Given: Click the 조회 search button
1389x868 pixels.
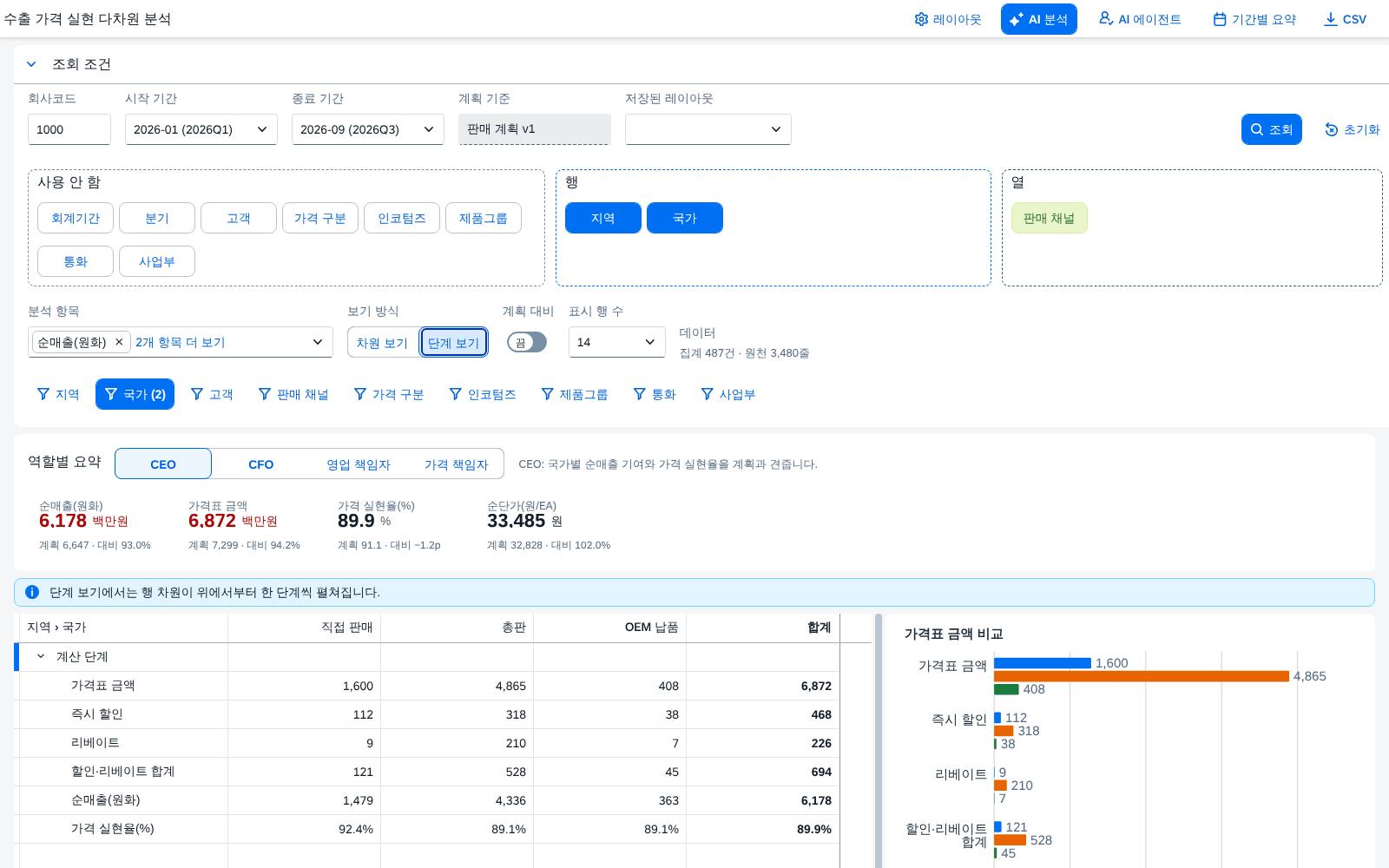Looking at the screenshot, I should (1271, 129).
